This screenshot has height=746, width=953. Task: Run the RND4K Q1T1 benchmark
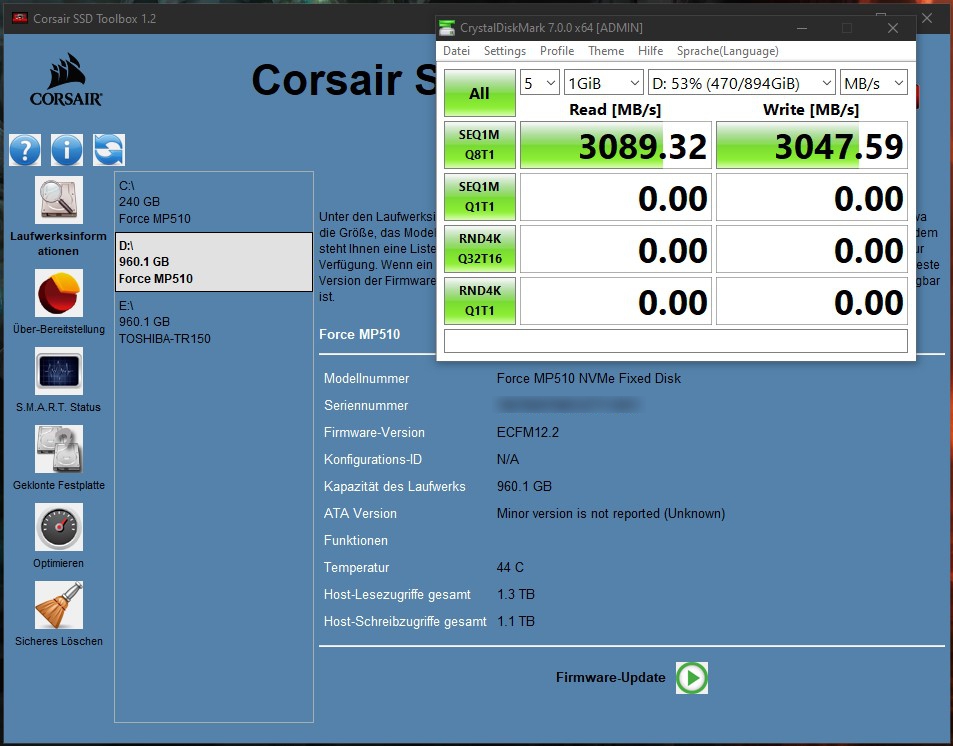point(480,301)
